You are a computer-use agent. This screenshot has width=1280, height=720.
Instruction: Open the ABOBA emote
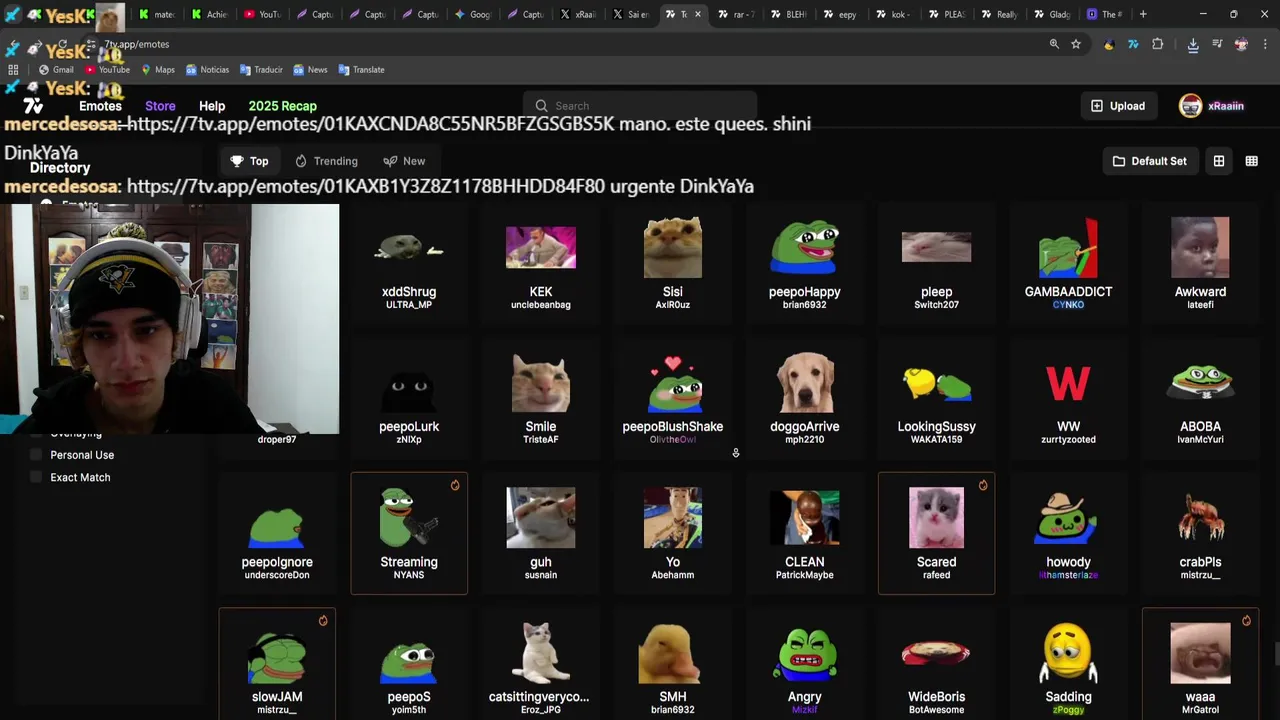pos(1200,397)
